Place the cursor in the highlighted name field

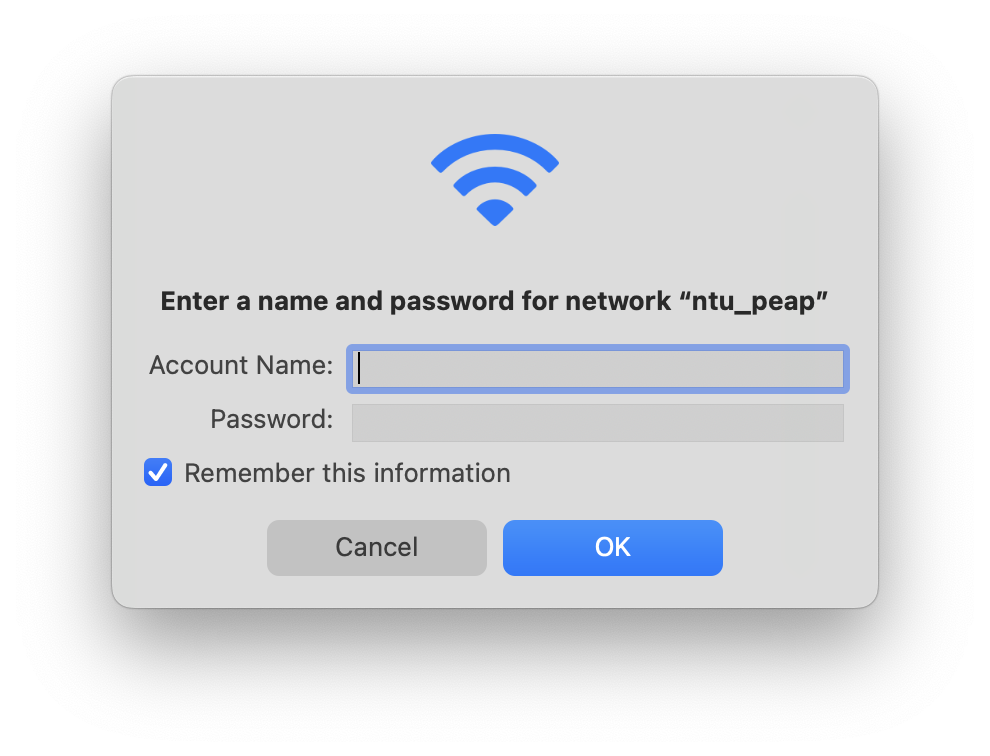pyautogui.click(x=598, y=369)
